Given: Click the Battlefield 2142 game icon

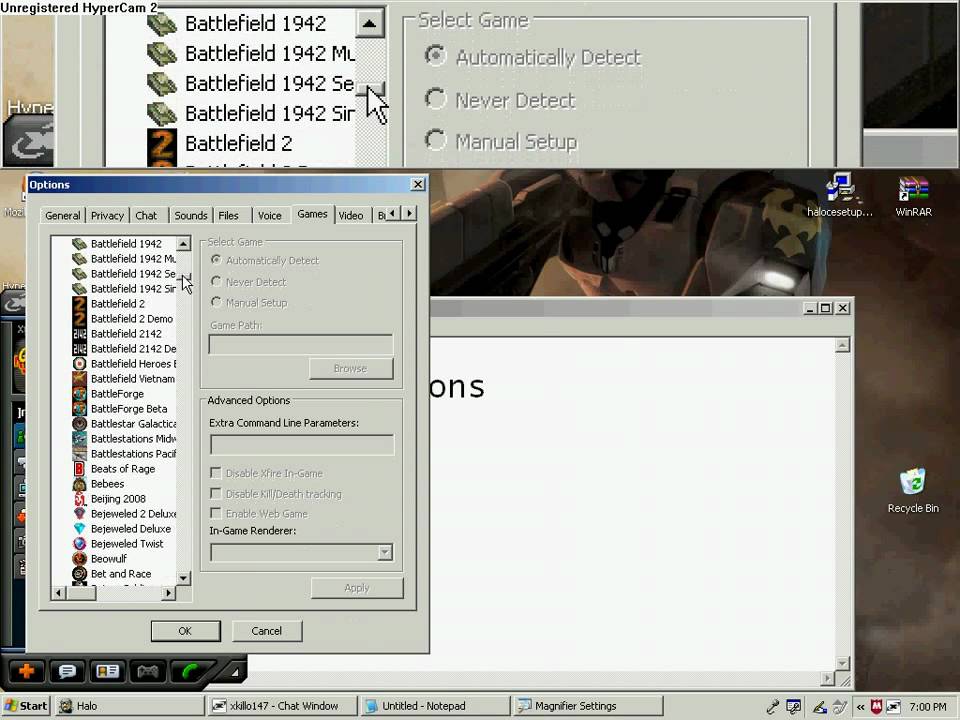Looking at the screenshot, I should pos(80,334).
